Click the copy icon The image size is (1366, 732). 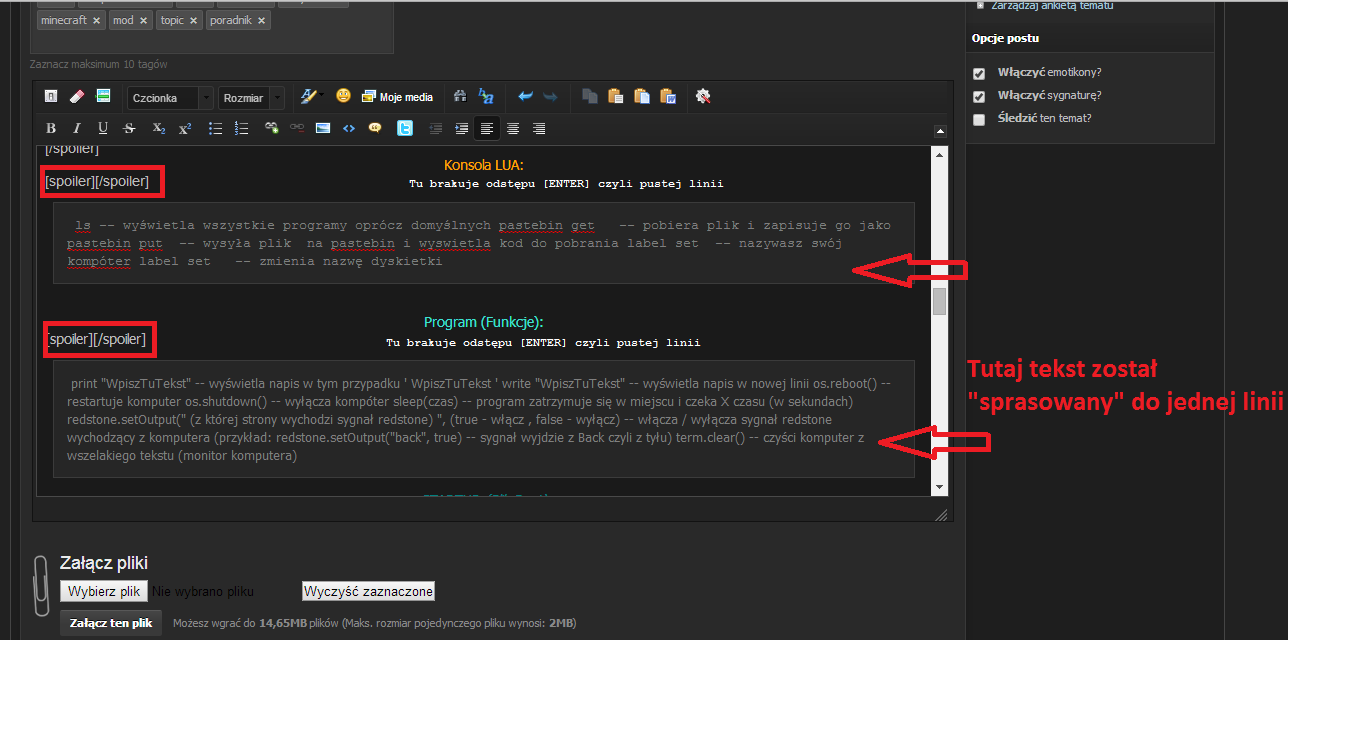pos(590,97)
